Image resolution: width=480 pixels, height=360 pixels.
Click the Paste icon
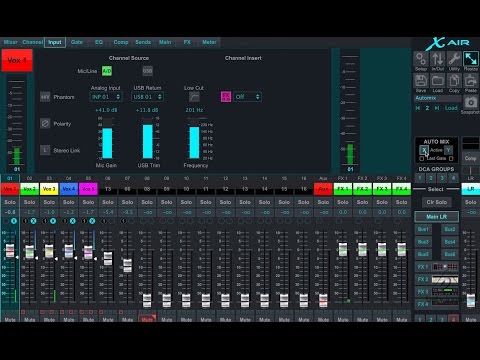coord(471,81)
